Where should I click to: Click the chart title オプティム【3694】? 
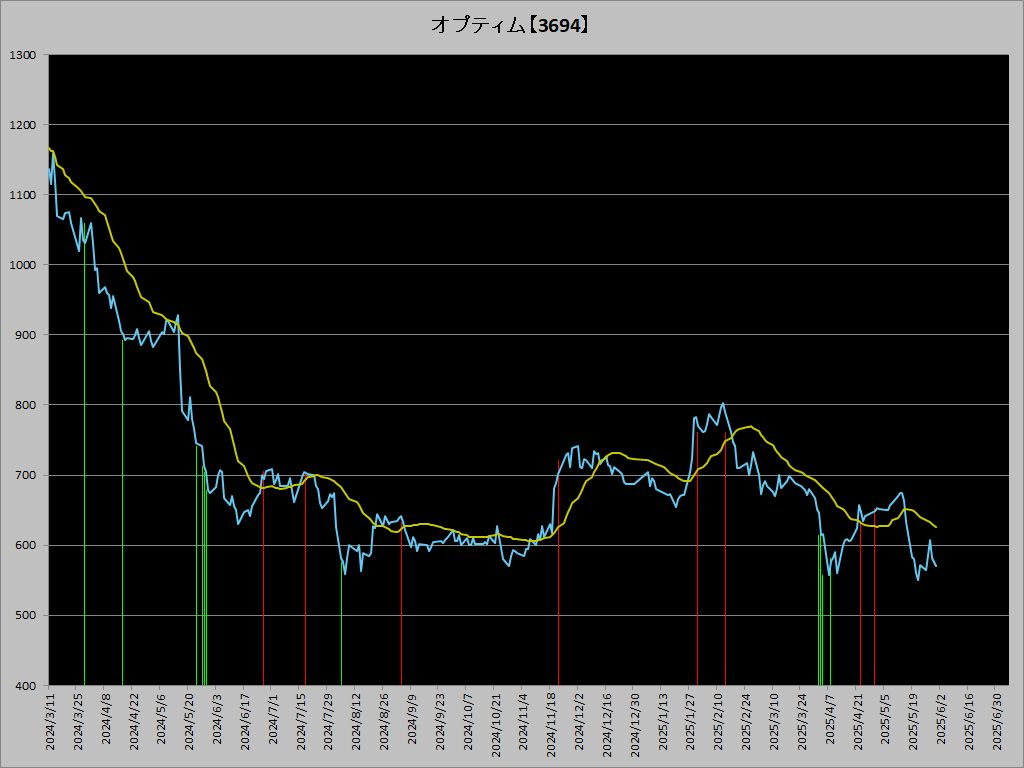coord(511,25)
